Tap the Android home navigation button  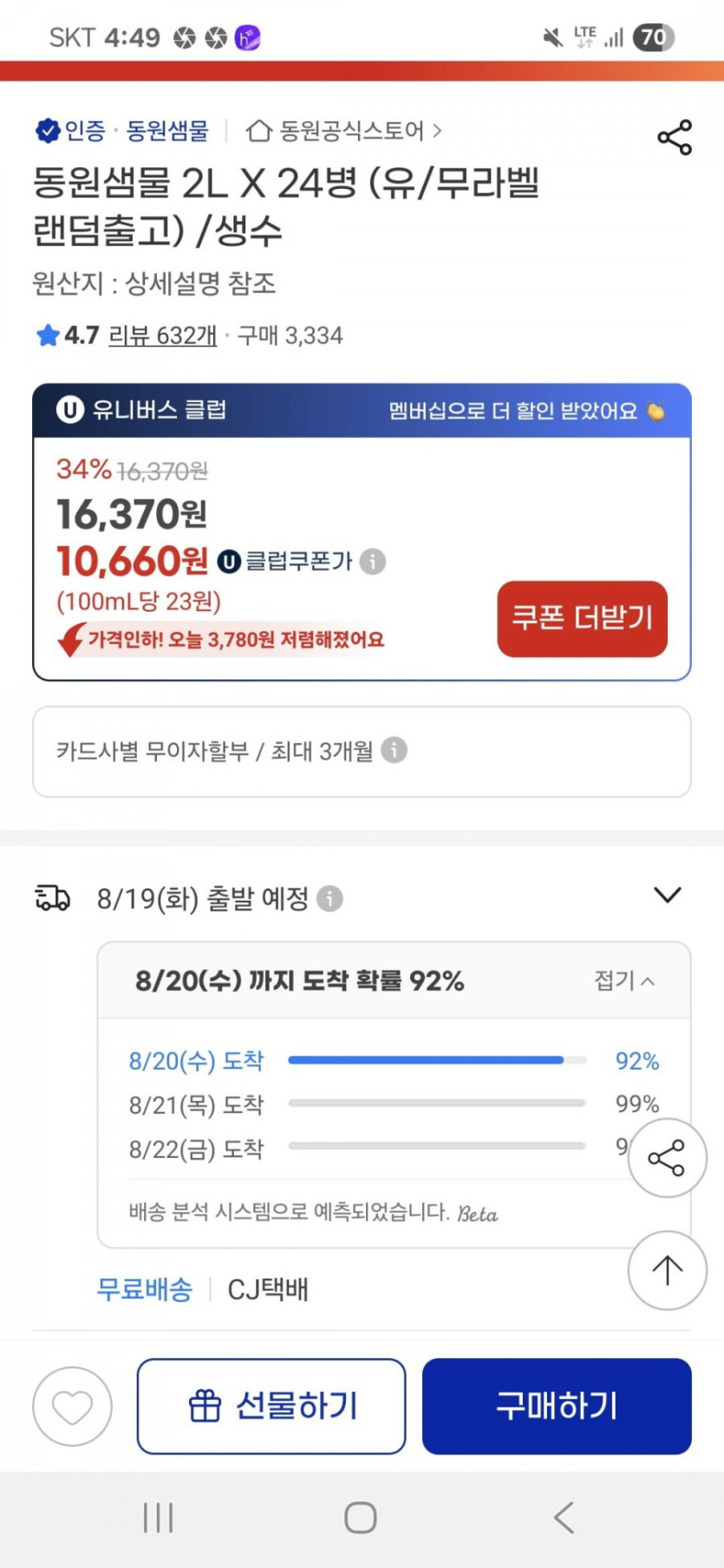pos(361,1518)
